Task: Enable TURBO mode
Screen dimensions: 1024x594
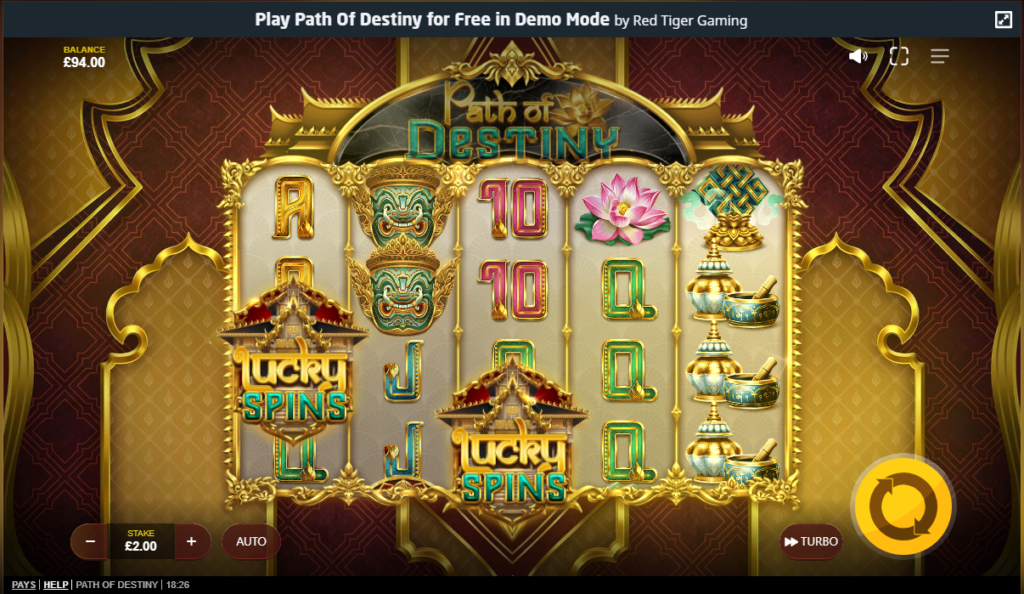Action: pyautogui.click(x=811, y=541)
